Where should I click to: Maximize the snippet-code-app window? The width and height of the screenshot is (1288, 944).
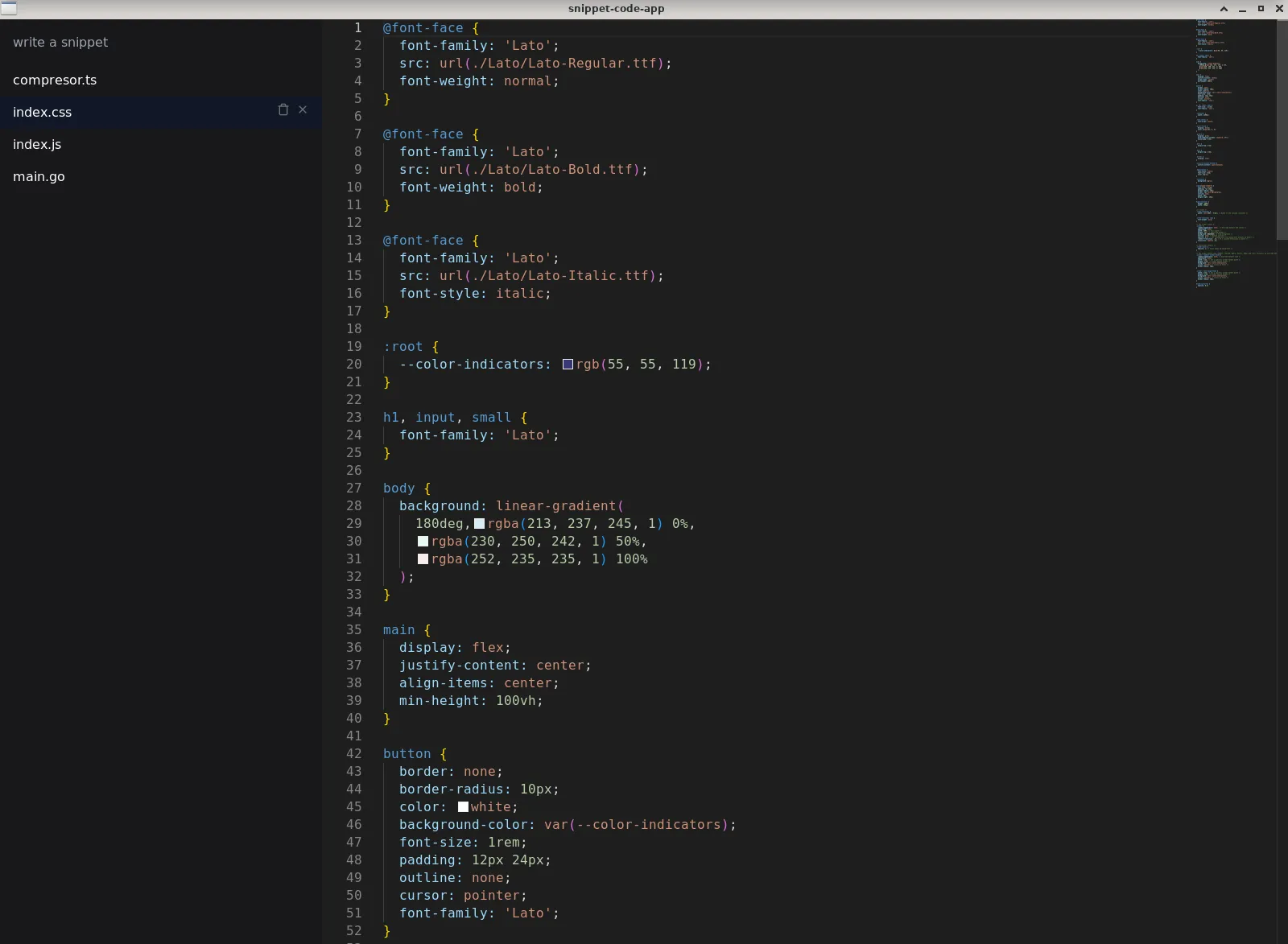[1261, 9]
